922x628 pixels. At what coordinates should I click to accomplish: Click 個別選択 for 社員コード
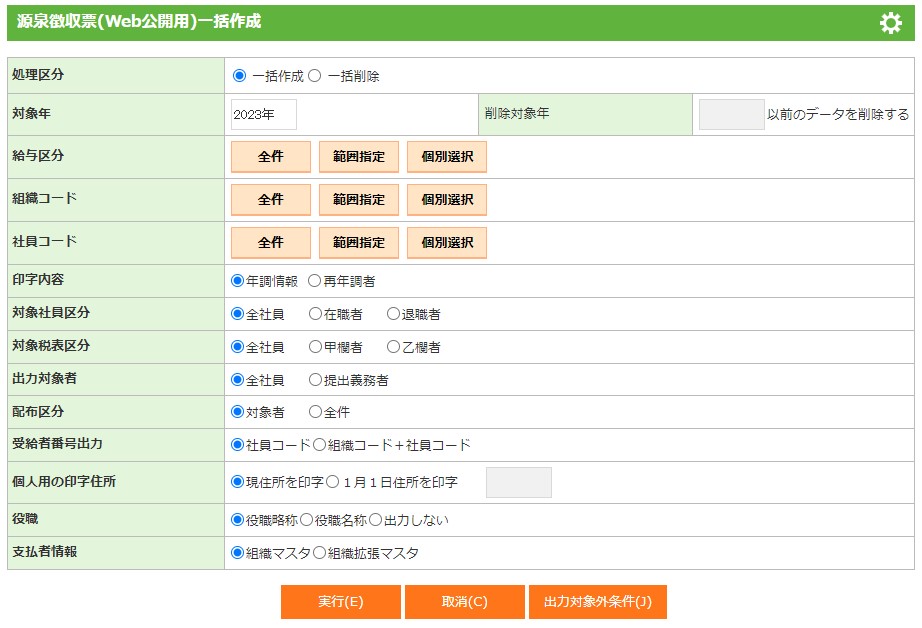[x=446, y=242]
